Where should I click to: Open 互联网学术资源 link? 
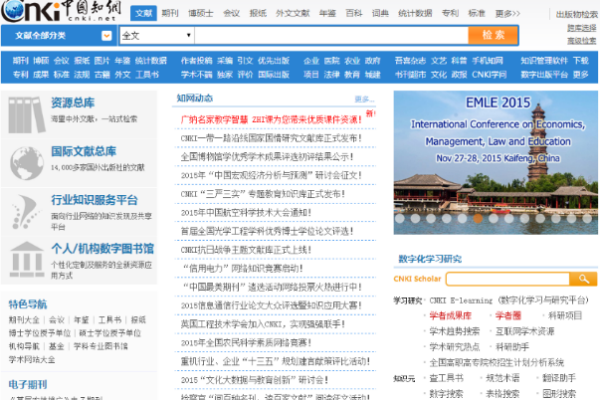[x=525, y=331]
